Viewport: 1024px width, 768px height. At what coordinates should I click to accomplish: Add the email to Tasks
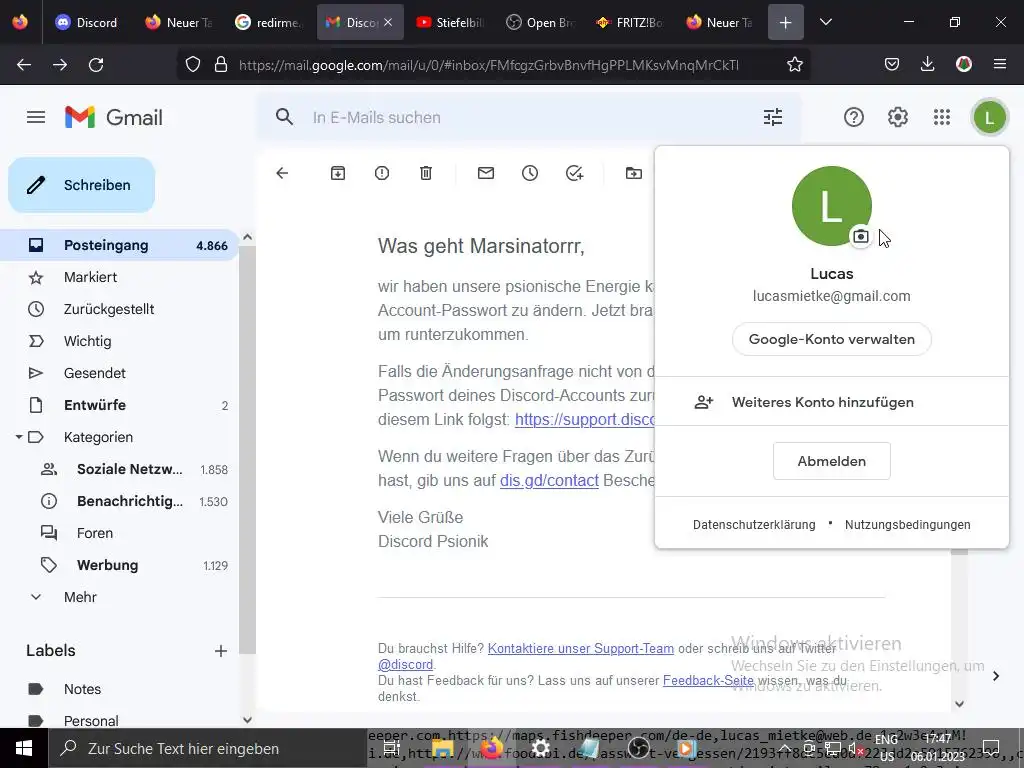coord(574,173)
